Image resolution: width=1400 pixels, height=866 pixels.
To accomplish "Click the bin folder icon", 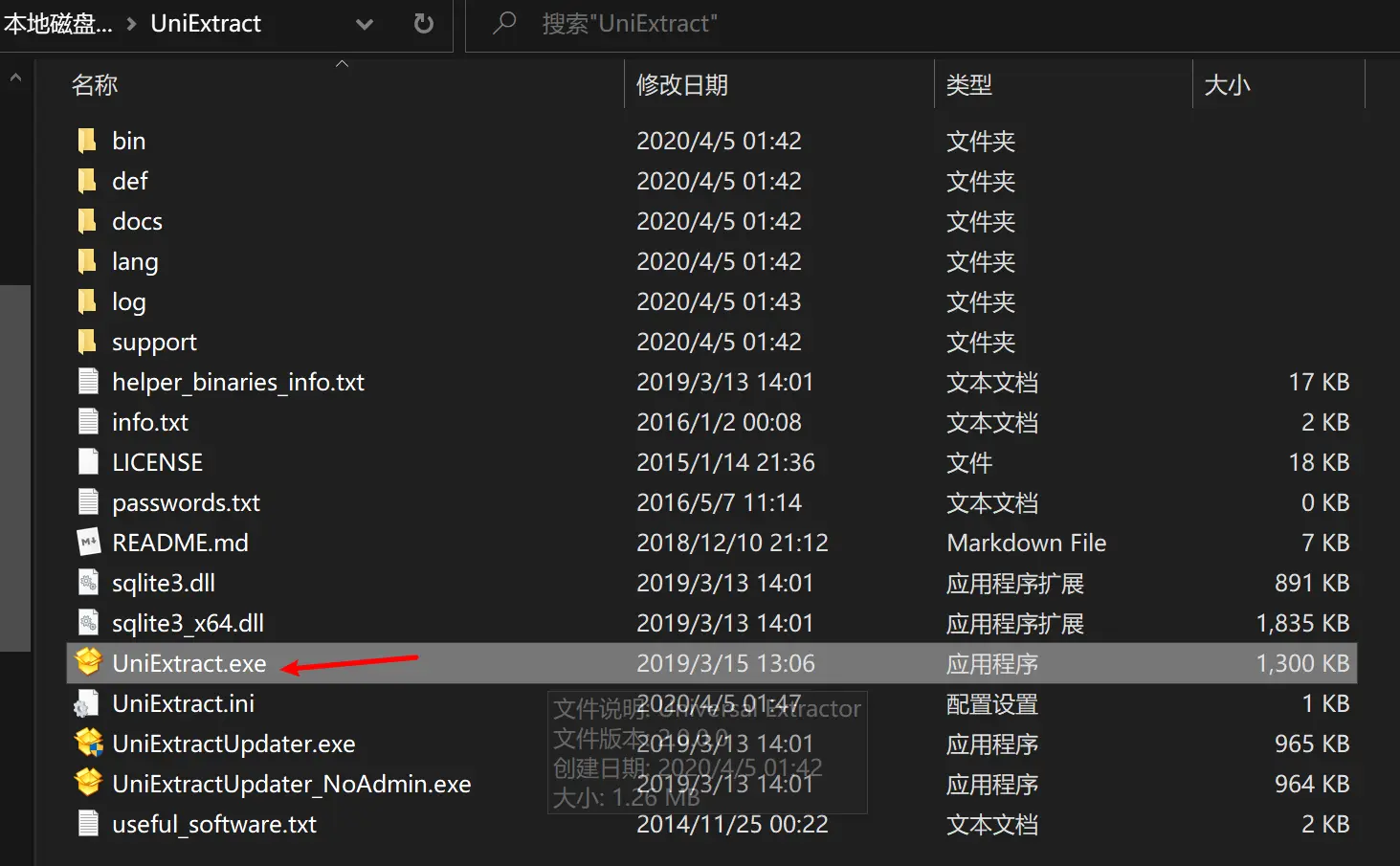I will [x=88, y=141].
